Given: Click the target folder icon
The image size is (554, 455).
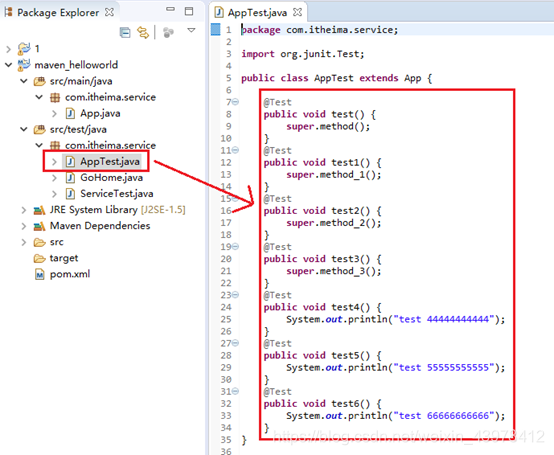Looking at the screenshot, I should (39, 259).
